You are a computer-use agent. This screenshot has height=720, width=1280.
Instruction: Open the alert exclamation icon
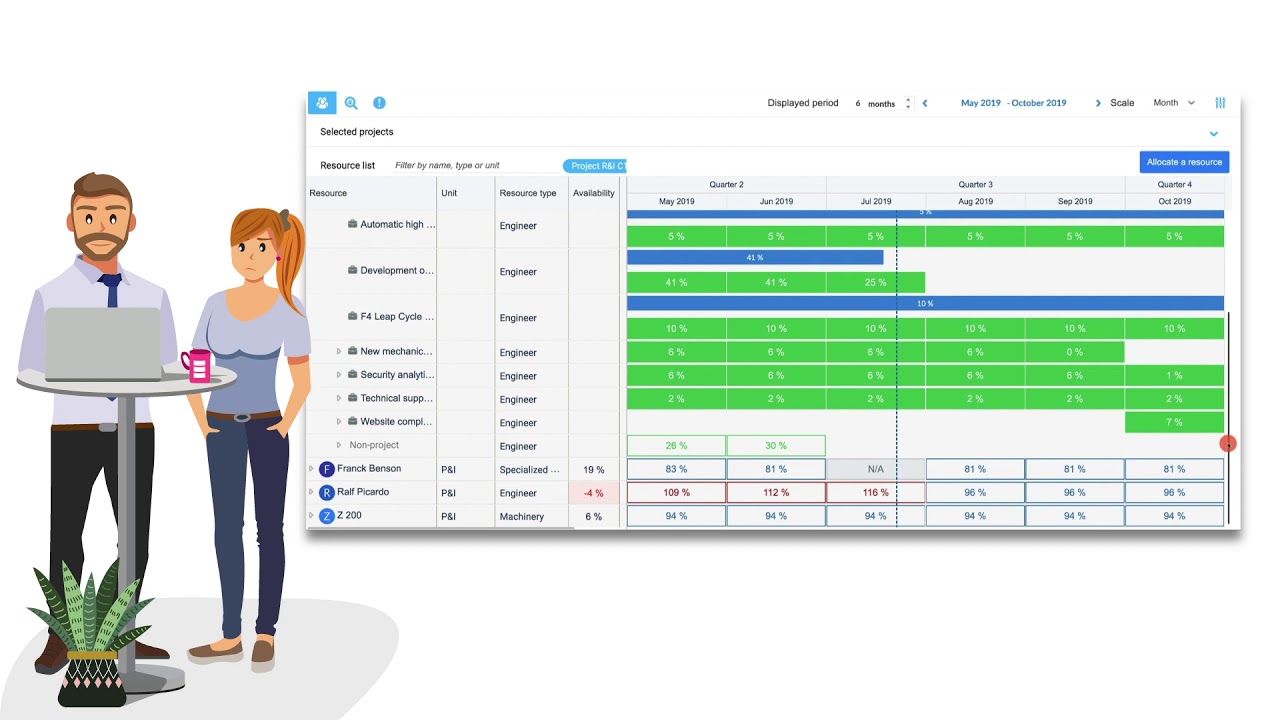379,103
